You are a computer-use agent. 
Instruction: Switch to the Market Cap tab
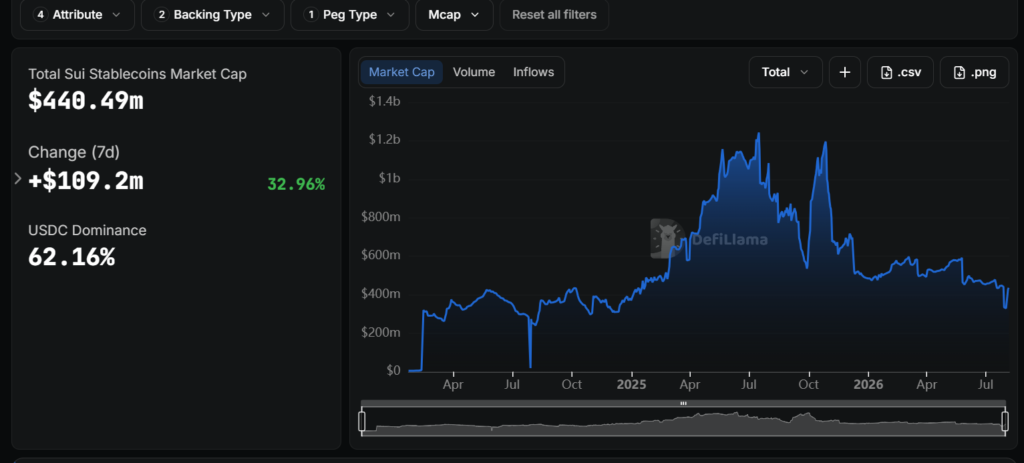(402, 72)
